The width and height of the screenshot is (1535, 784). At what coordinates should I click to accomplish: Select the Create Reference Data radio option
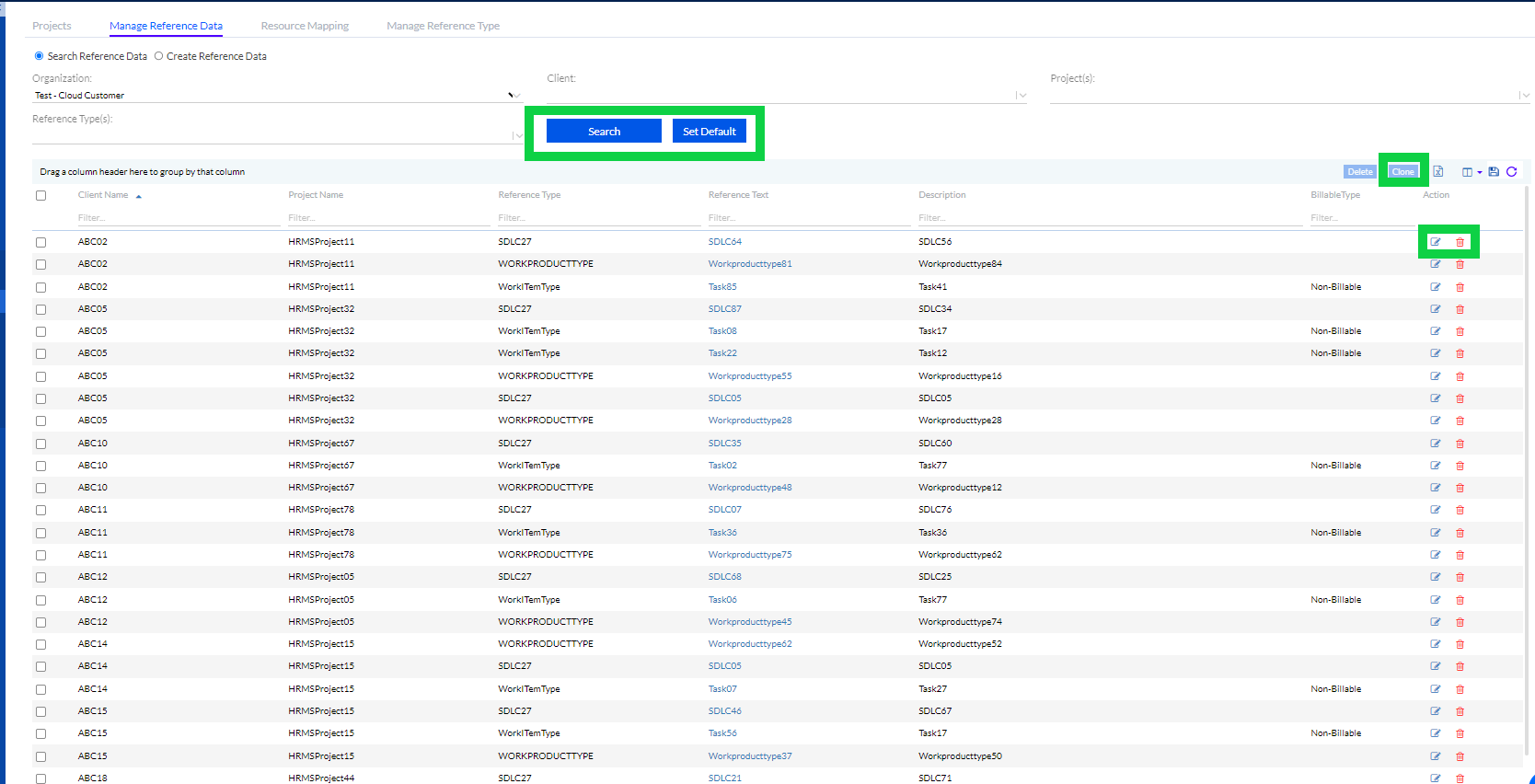pyautogui.click(x=158, y=56)
